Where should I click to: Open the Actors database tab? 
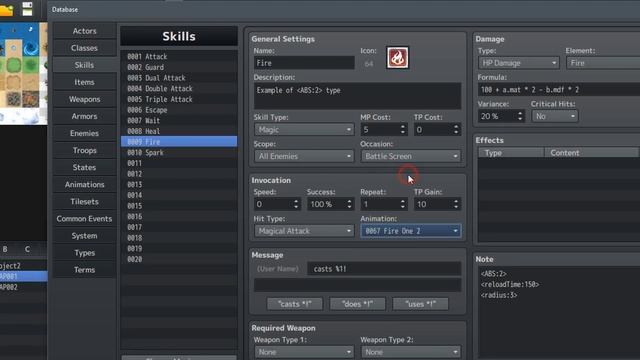coord(84,31)
